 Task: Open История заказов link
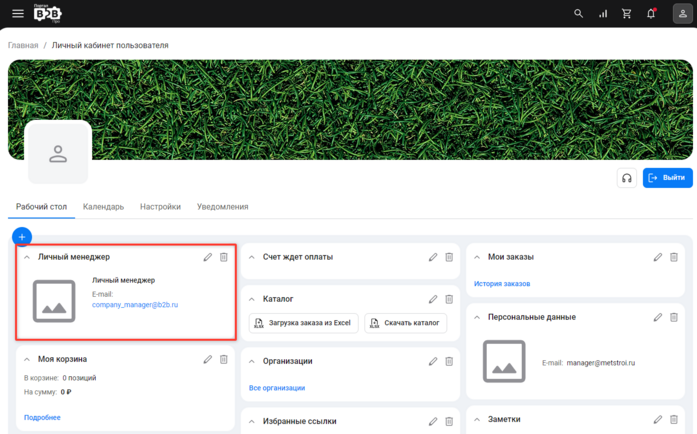[502, 284]
